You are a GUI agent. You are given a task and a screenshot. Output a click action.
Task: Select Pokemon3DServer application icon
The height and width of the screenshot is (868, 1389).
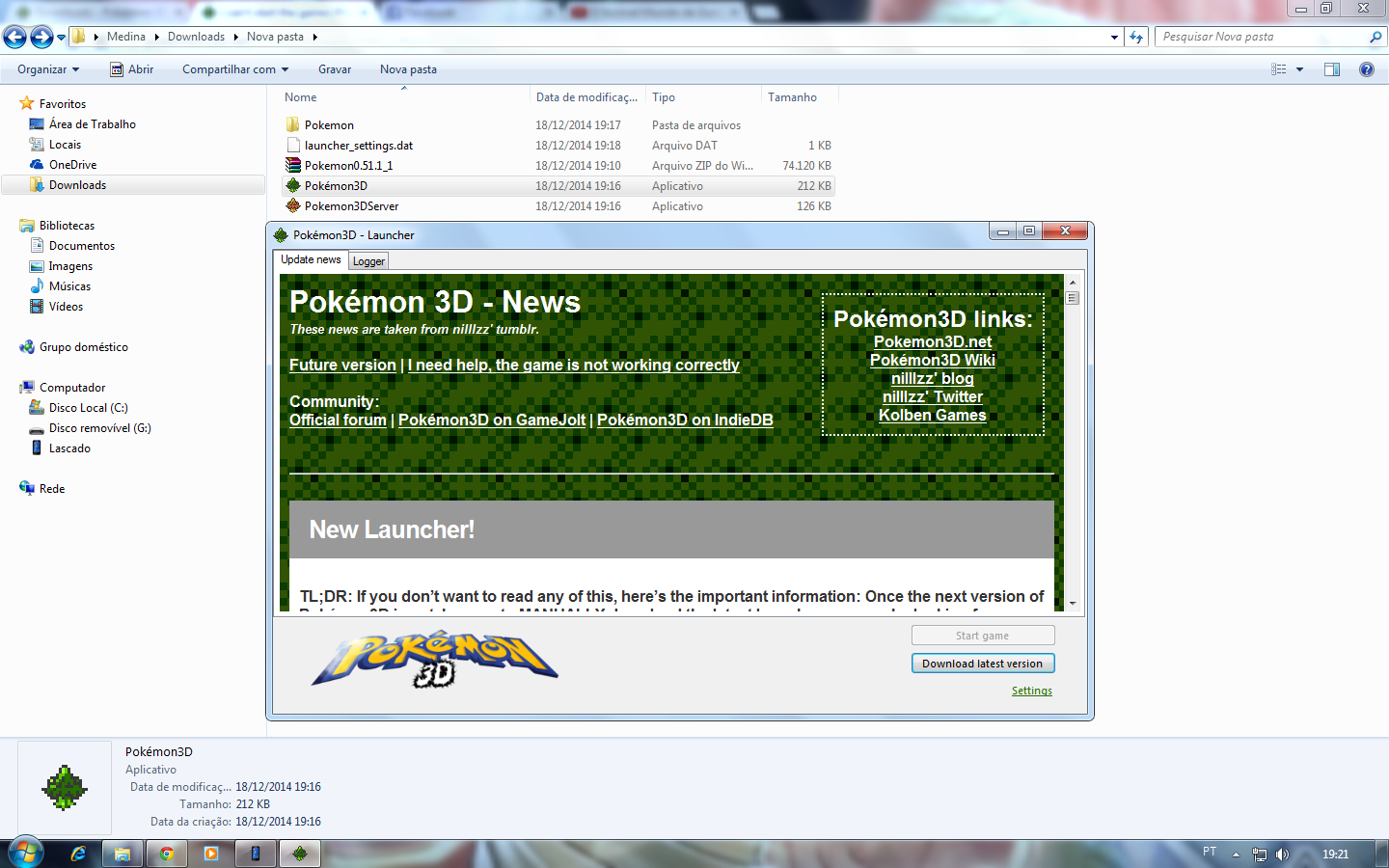[293, 206]
